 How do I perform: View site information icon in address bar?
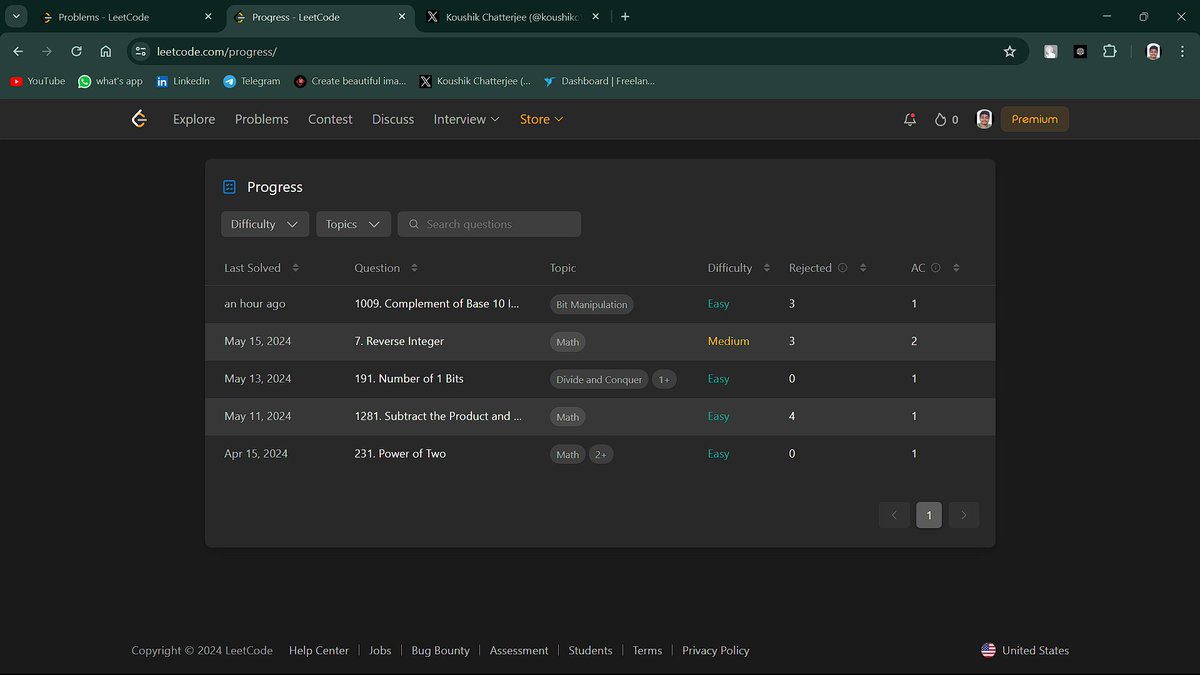[141, 51]
